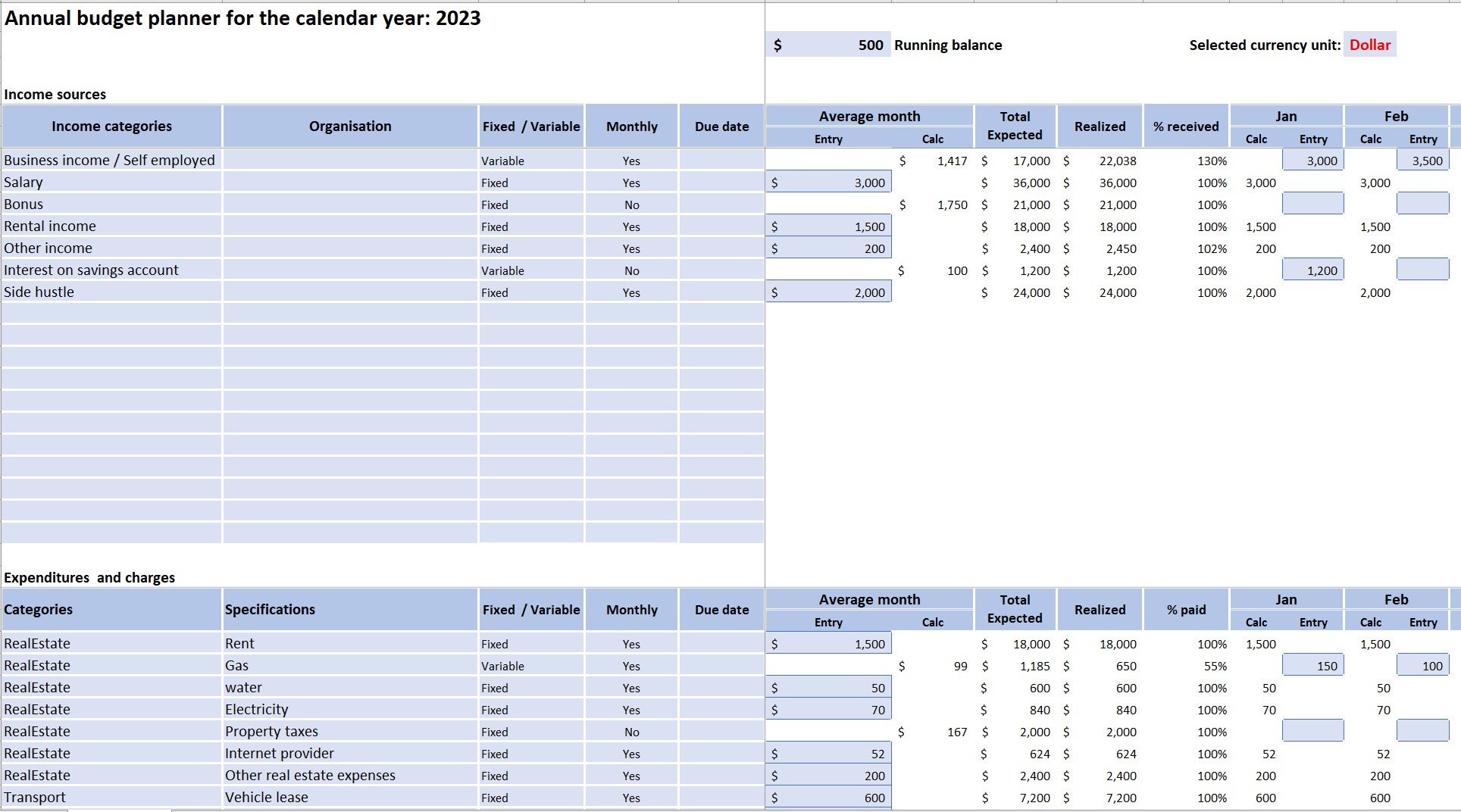Image resolution: width=1461 pixels, height=812 pixels.
Task: Click Vehicle lease average entry 600
Action: (x=828, y=797)
